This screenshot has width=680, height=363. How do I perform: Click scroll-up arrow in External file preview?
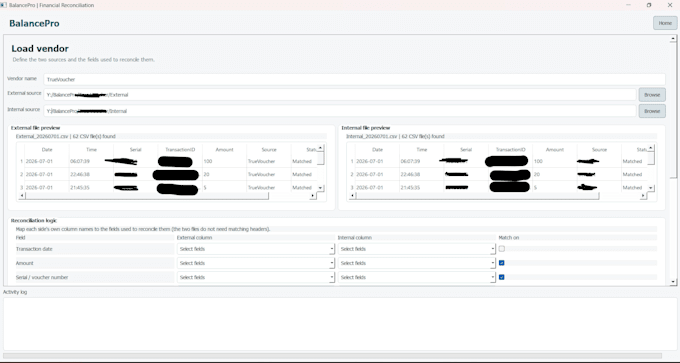(320, 148)
